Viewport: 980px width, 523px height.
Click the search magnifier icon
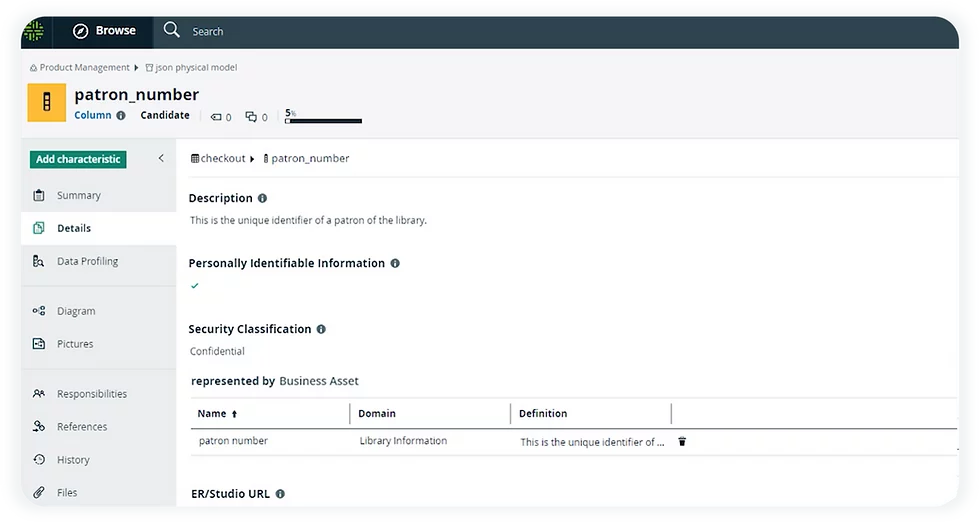pyautogui.click(x=171, y=30)
